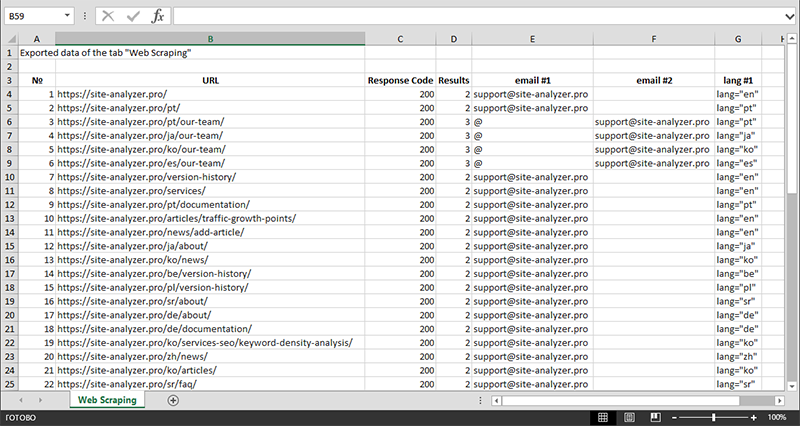
Task: Select column C header
Action: point(400,39)
